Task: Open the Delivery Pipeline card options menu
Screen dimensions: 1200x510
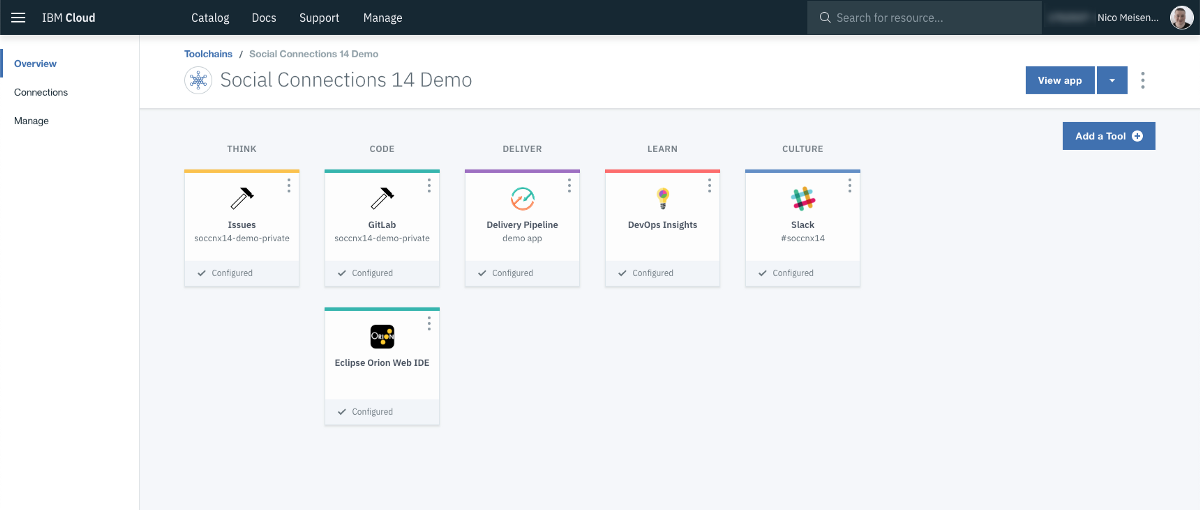Action: coord(569,185)
